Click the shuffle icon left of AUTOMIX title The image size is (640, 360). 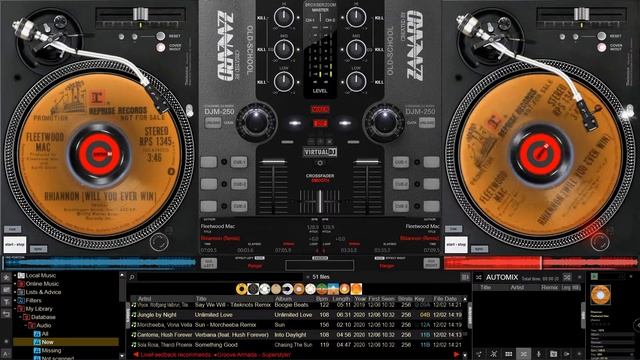point(479,278)
